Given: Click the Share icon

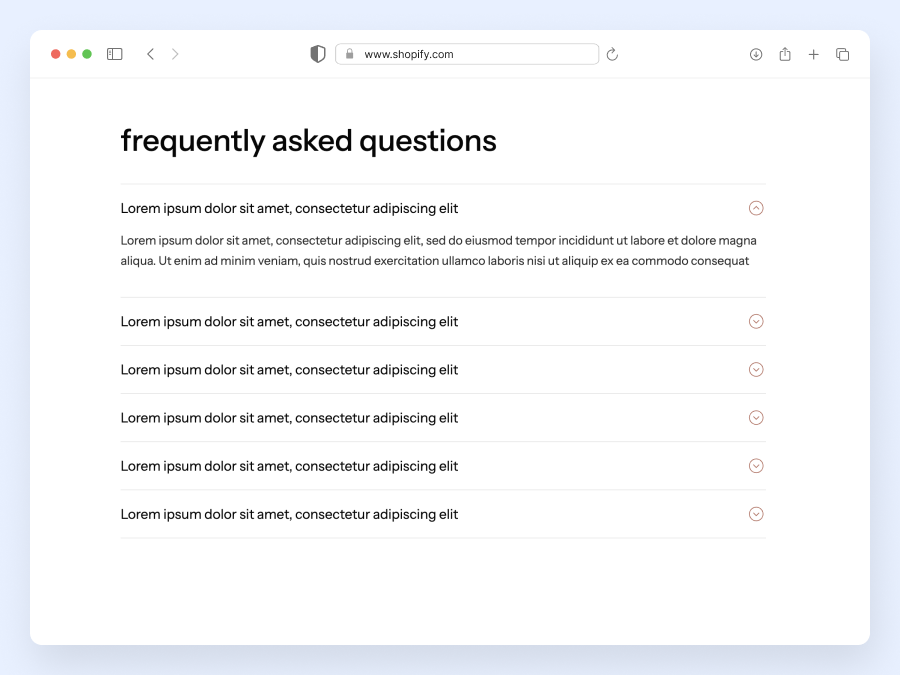Looking at the screenshot, I should coord(785,54).
